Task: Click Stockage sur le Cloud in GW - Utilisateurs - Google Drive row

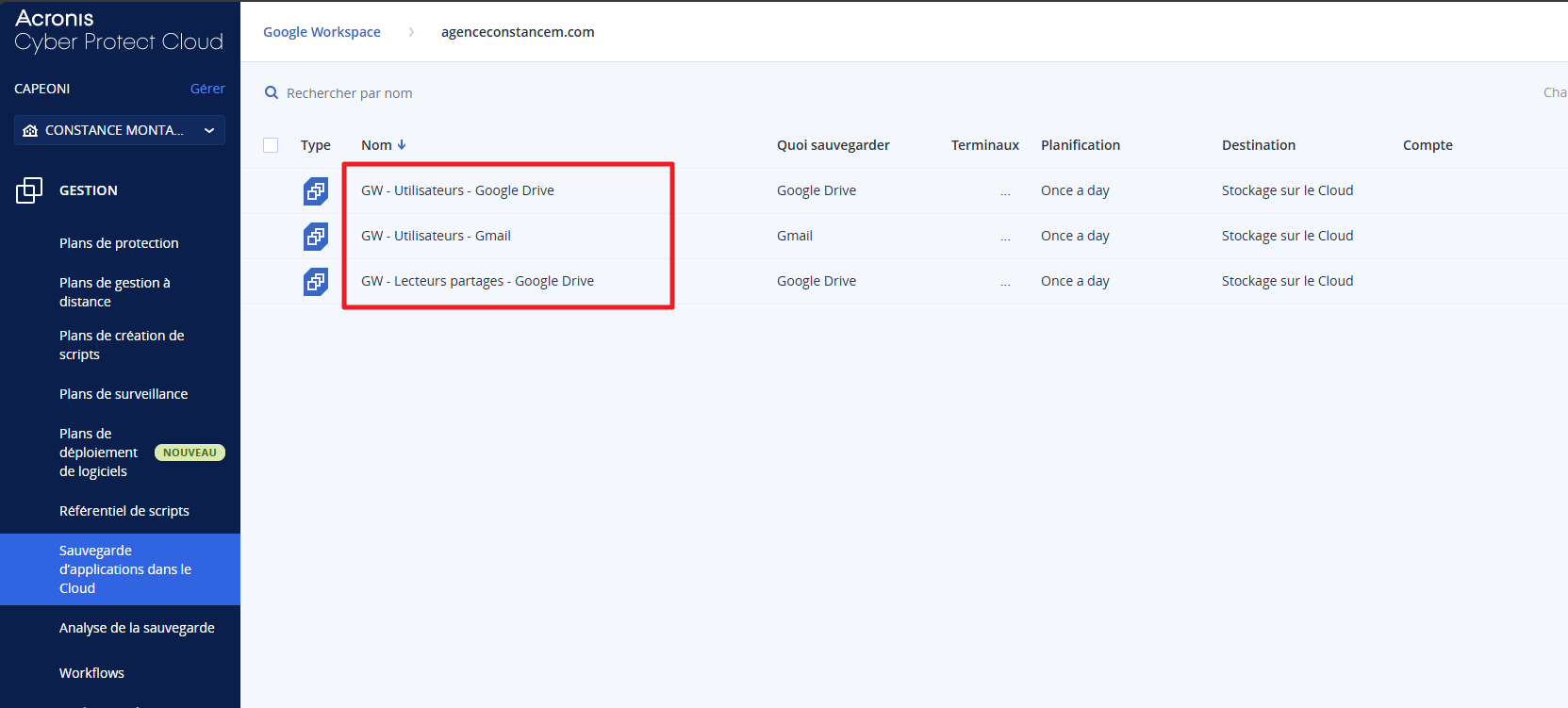Action: click(1287, 190)
